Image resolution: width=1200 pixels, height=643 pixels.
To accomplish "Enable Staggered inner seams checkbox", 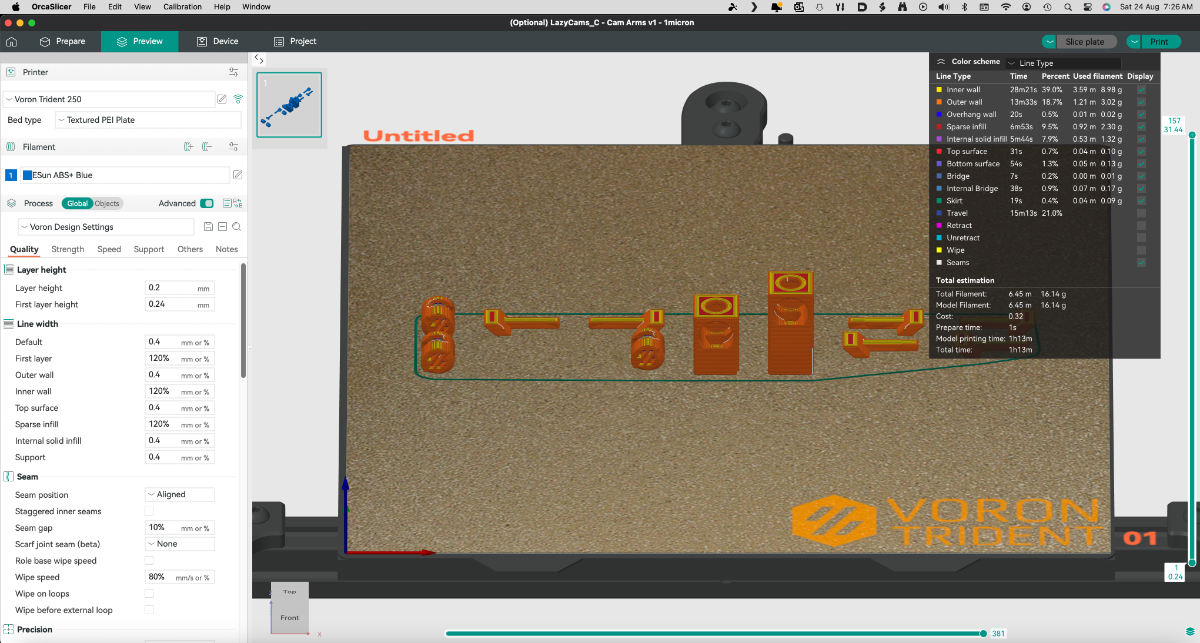I will (x=150, y=511).
